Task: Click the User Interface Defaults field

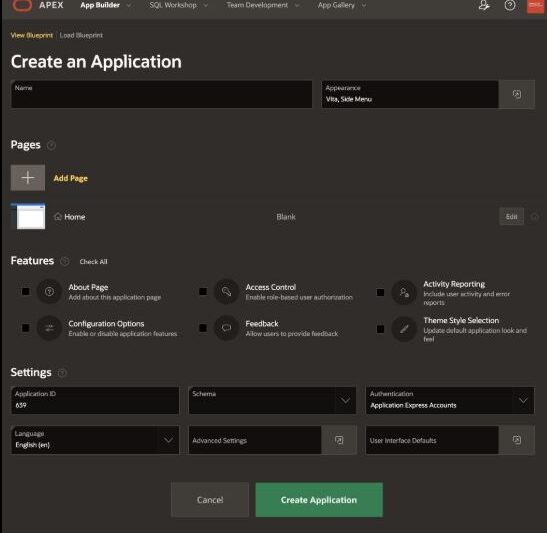Action: (x=432, y=440)
